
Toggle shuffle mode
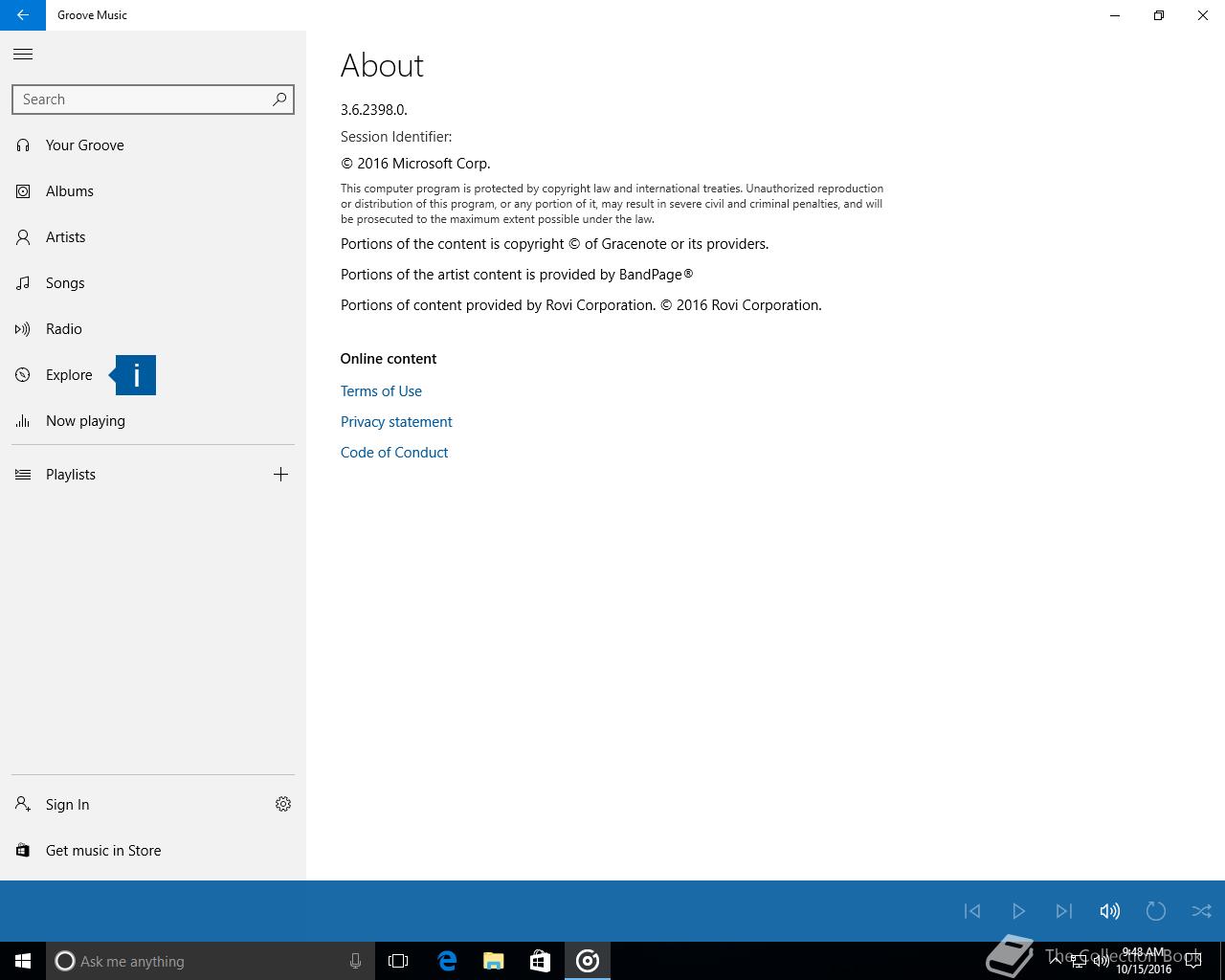coord(1202,911)
